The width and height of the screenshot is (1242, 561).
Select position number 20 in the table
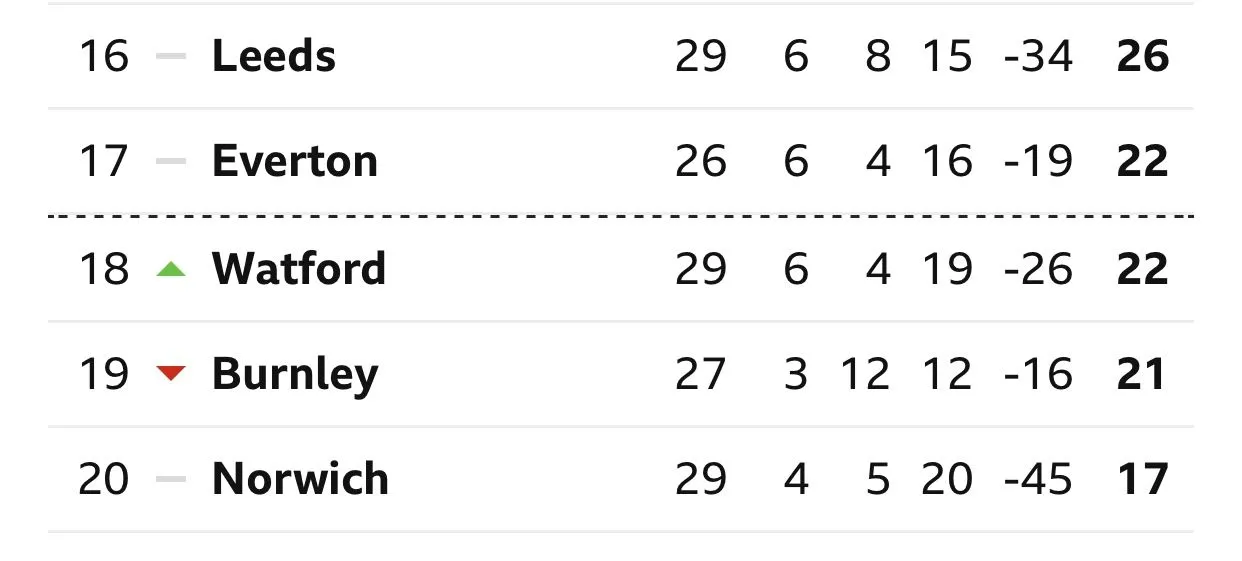pos(104,480)
